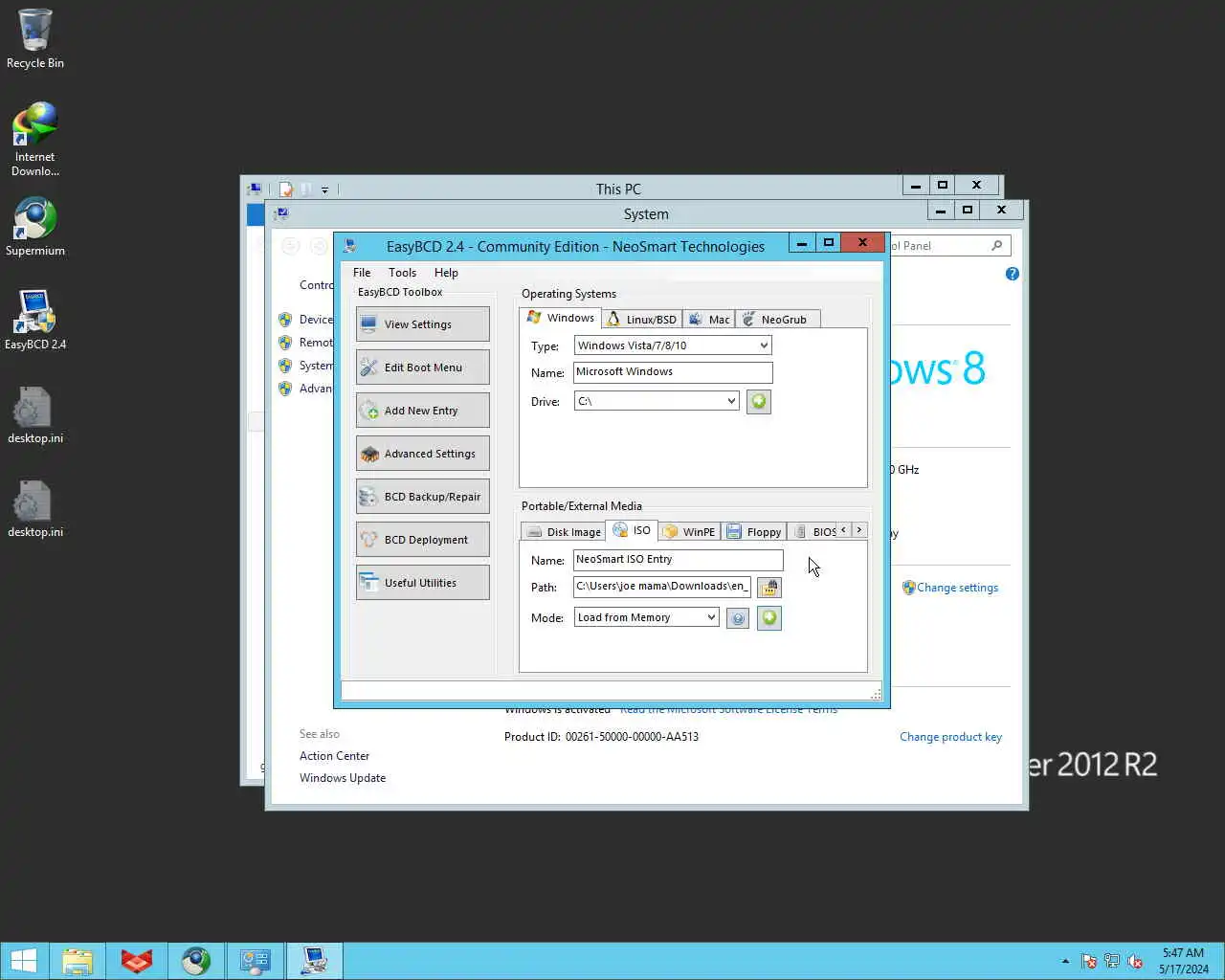Click the Action Center flag tray icon

pyautogui.click(x=1089, y=961)
